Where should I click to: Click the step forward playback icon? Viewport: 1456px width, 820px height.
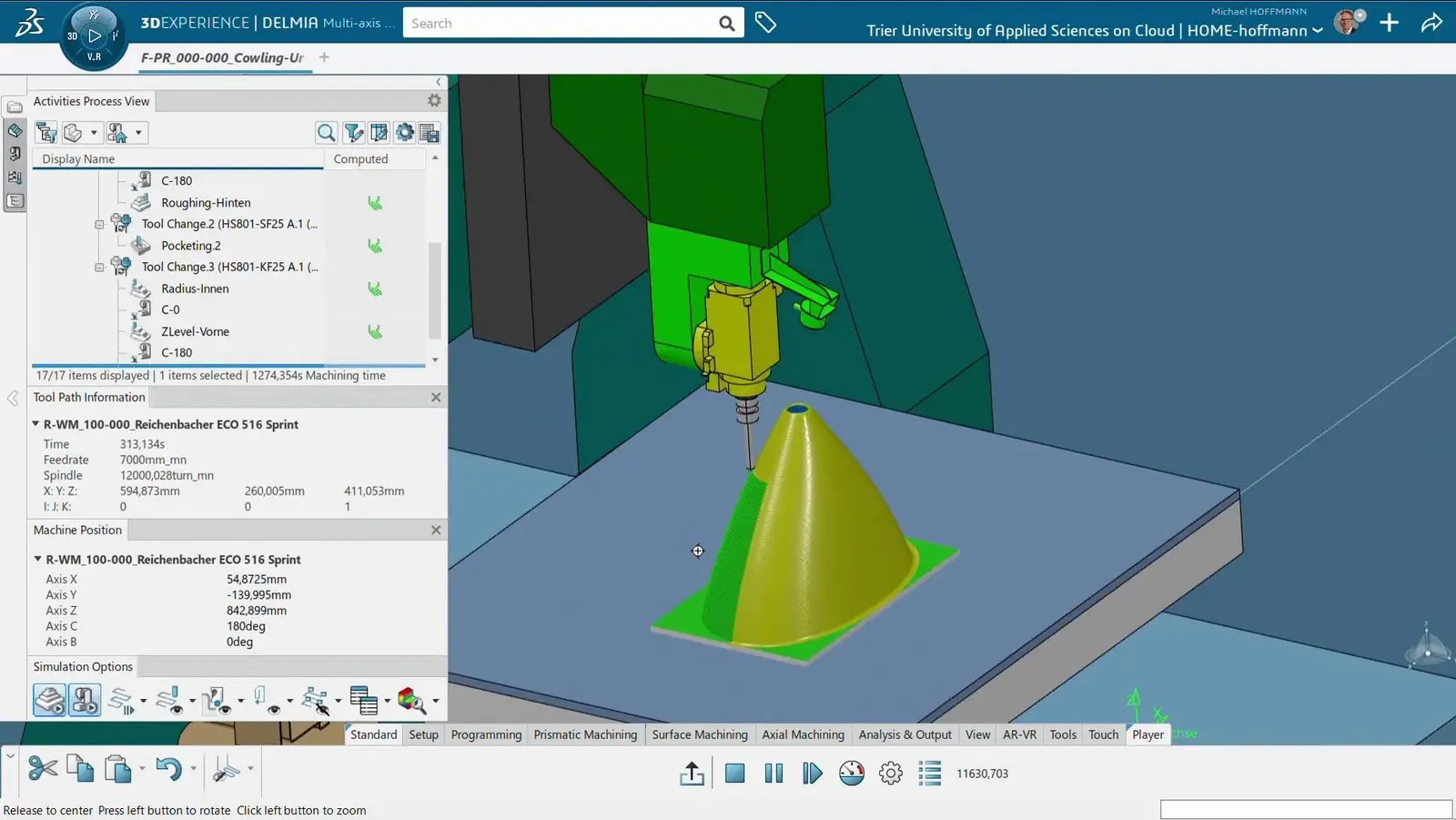812,774
